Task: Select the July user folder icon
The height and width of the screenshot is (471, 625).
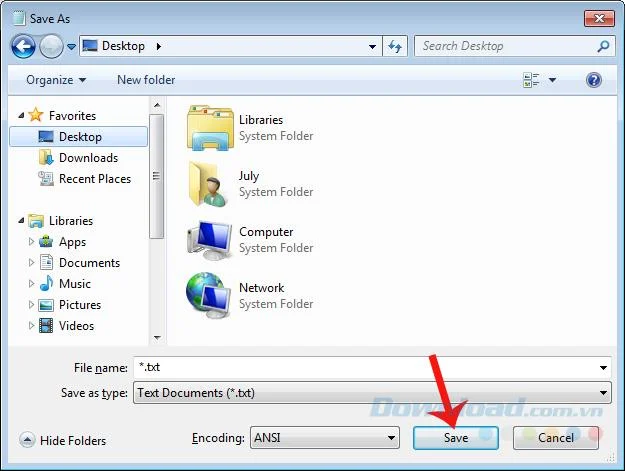Action: (210, 184)
